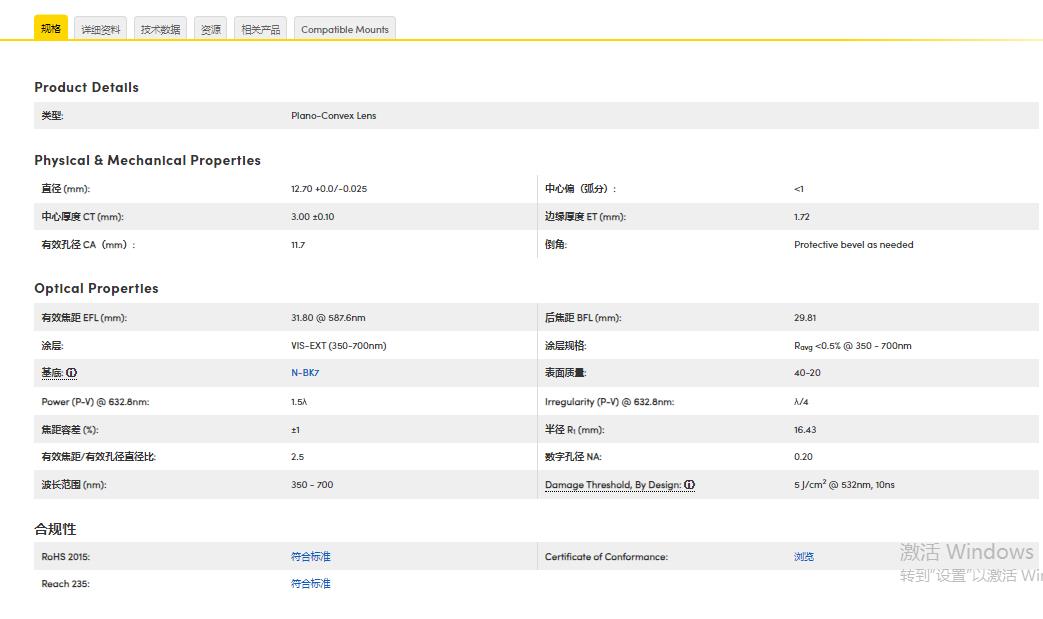Click the Reach 235 符合标准 link
This screenshot has height=619, width=1043.
click(311, 584)
